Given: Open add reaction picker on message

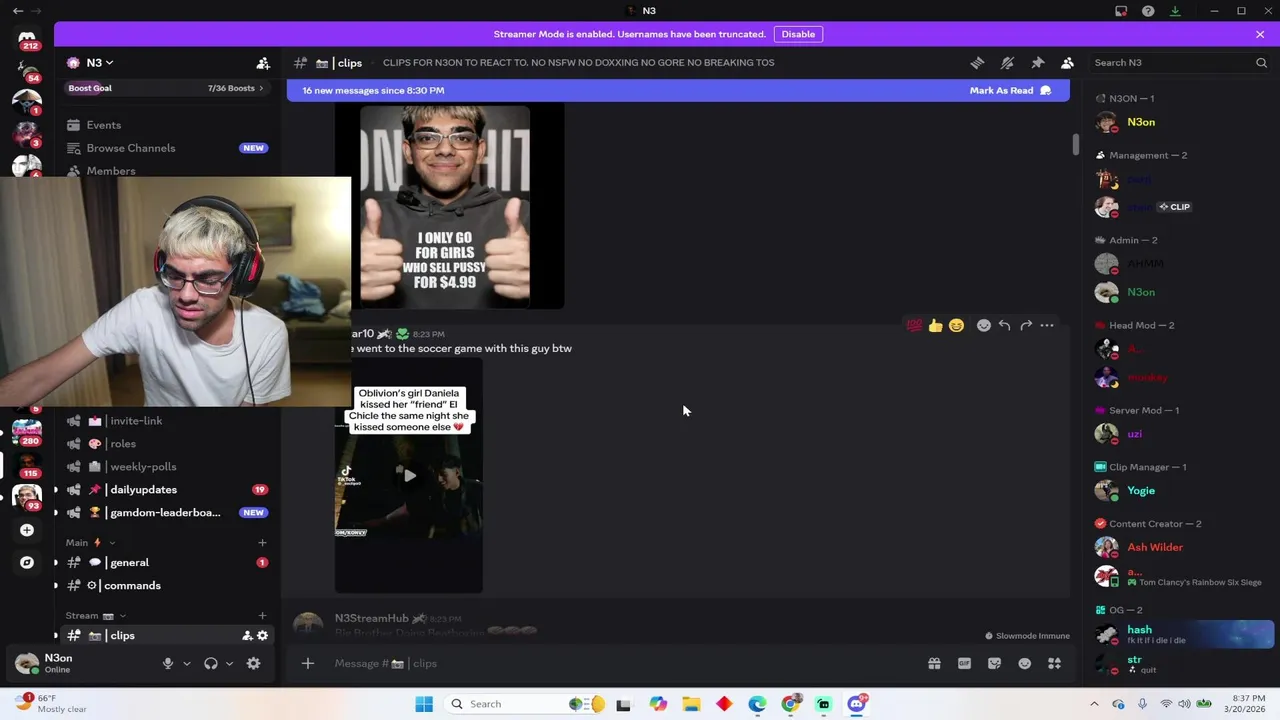Looking at the screenshot, I should pos(984,325).
